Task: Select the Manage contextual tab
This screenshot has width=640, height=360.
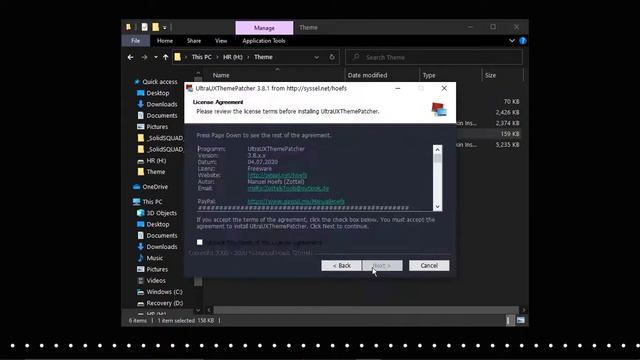Action: click(x=264, y=28)
